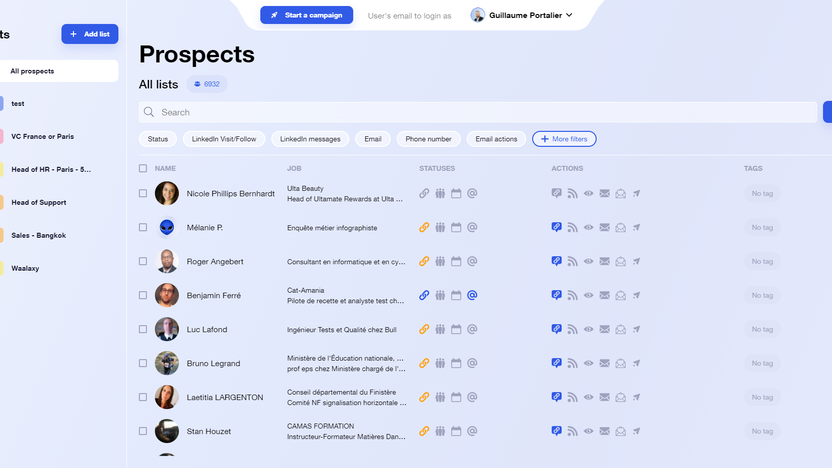Click the paper plane icon in Mélanie P. row
The width and height of the screenshot is (832, 468).
click(x=636, y=228)
